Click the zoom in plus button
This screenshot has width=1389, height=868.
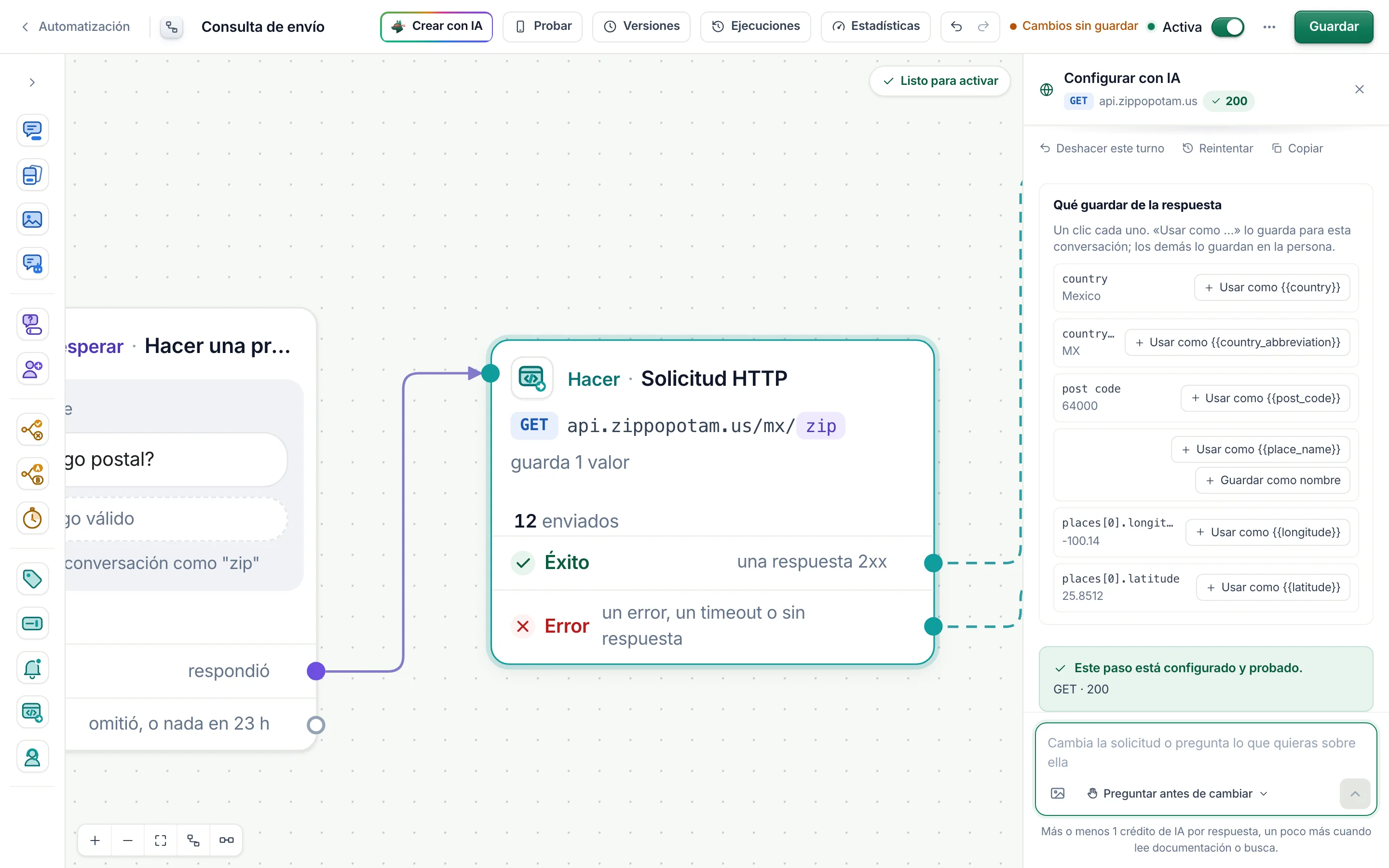pos(95,841)
